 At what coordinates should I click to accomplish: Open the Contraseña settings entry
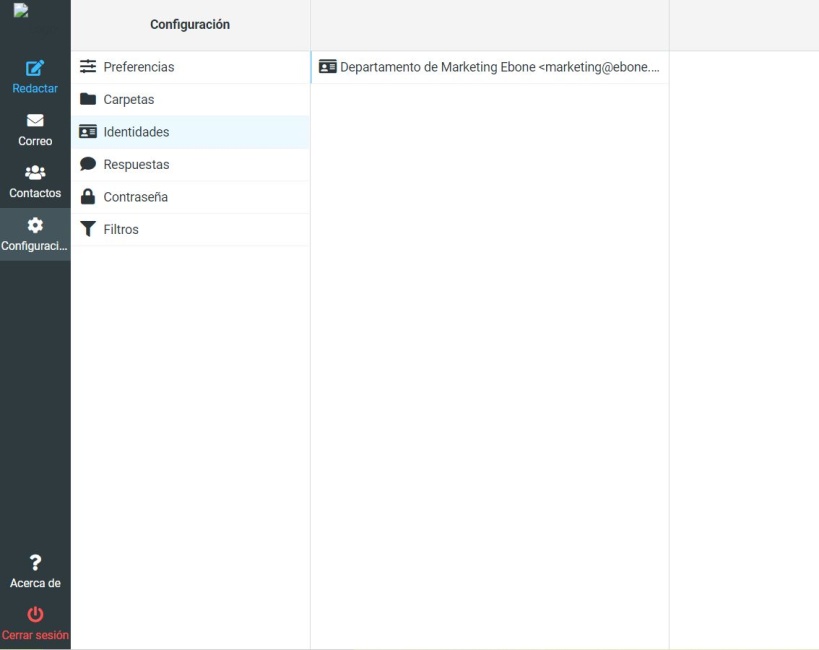pyautogui.click(x=135, y=197)
